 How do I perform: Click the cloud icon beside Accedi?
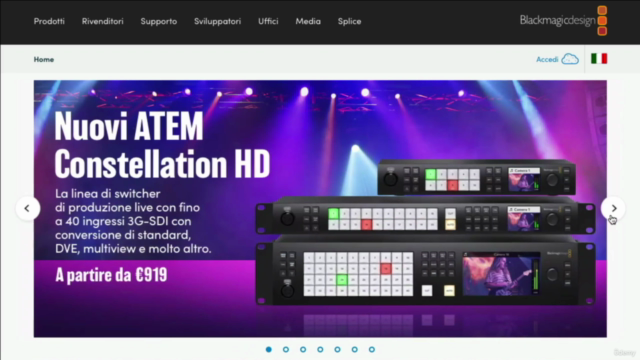pos(570,59)
